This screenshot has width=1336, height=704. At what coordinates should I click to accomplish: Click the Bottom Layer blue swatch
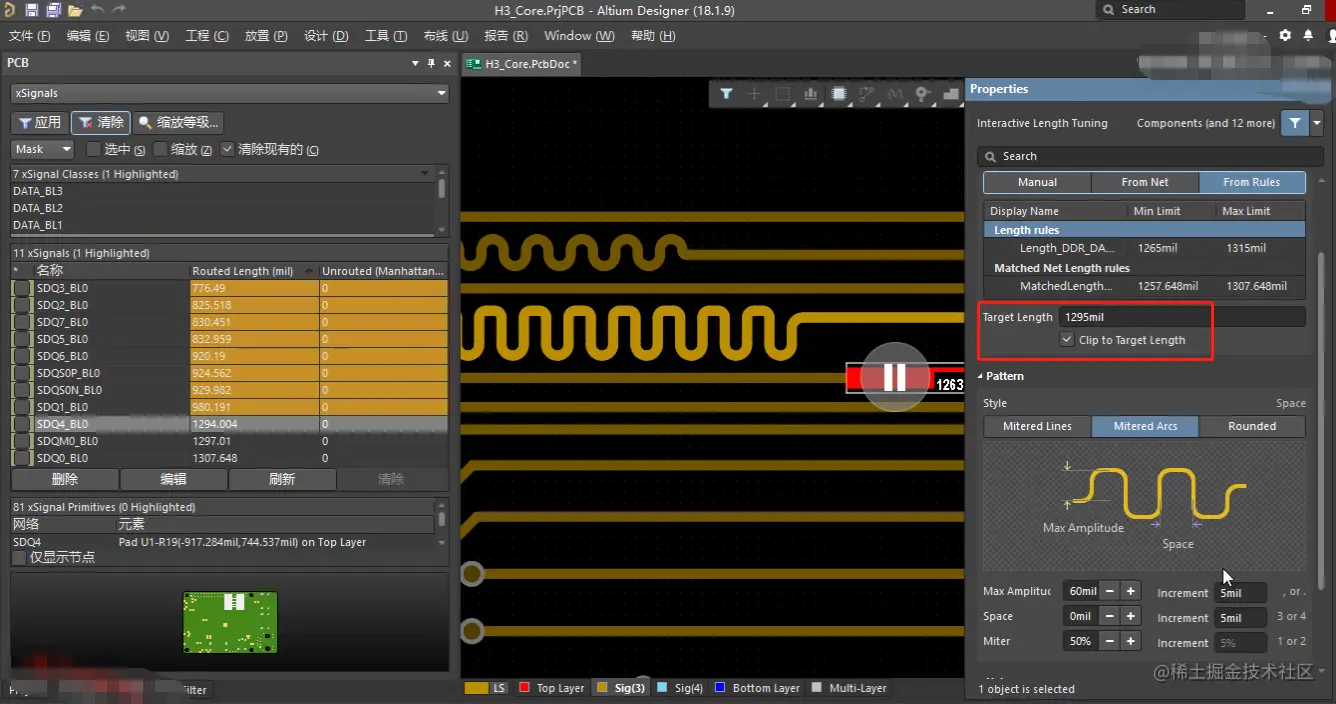point(720,688)
